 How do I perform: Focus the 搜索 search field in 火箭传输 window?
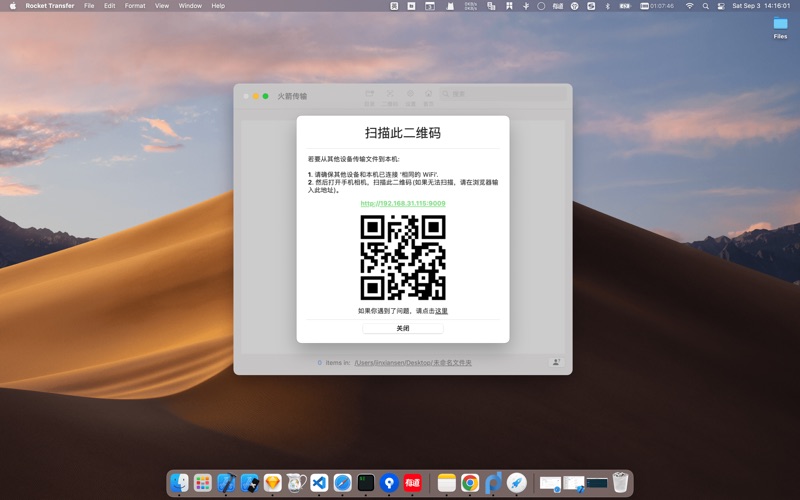pos(503,94)
